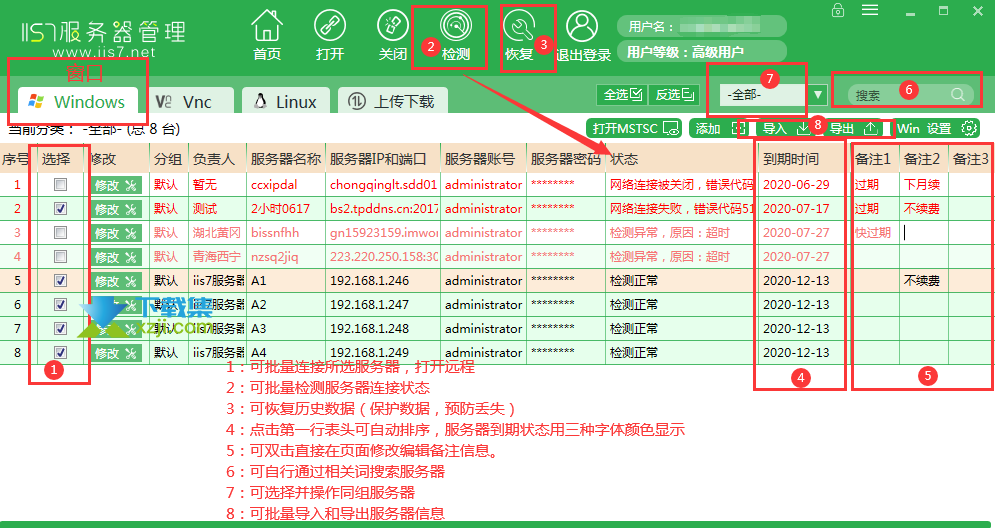This screenshot has height=528, width=995.
Task: Untick checkbox for server A2
Action: coord(60,305)
